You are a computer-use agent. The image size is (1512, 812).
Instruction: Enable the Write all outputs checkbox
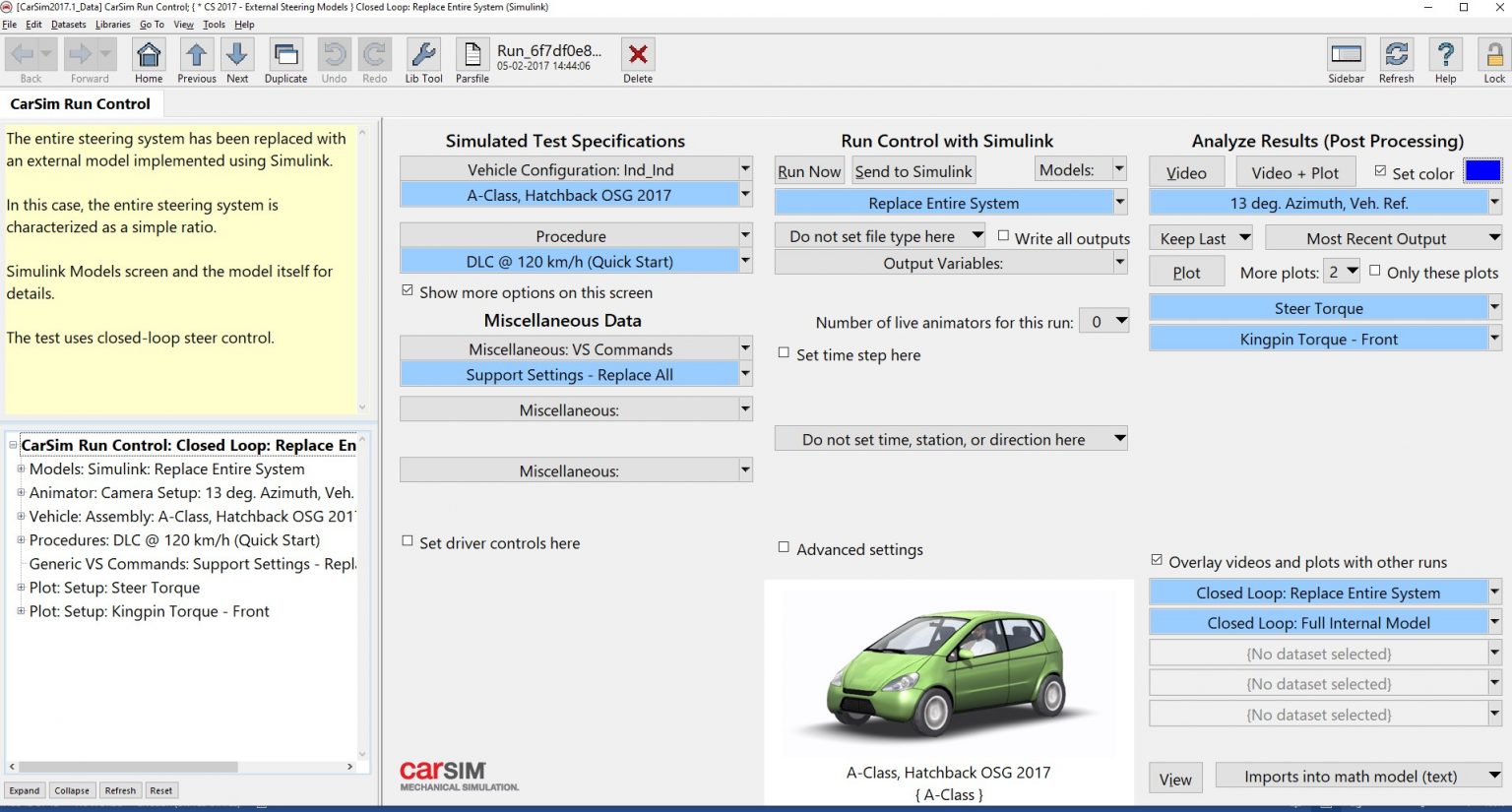(1003, 236)
